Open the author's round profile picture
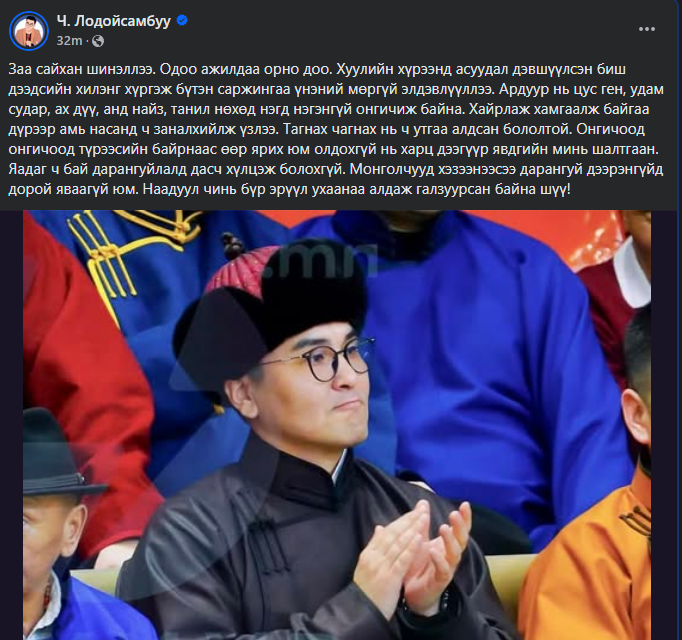This screenshot has width=682, height=640. pos(29,30)
